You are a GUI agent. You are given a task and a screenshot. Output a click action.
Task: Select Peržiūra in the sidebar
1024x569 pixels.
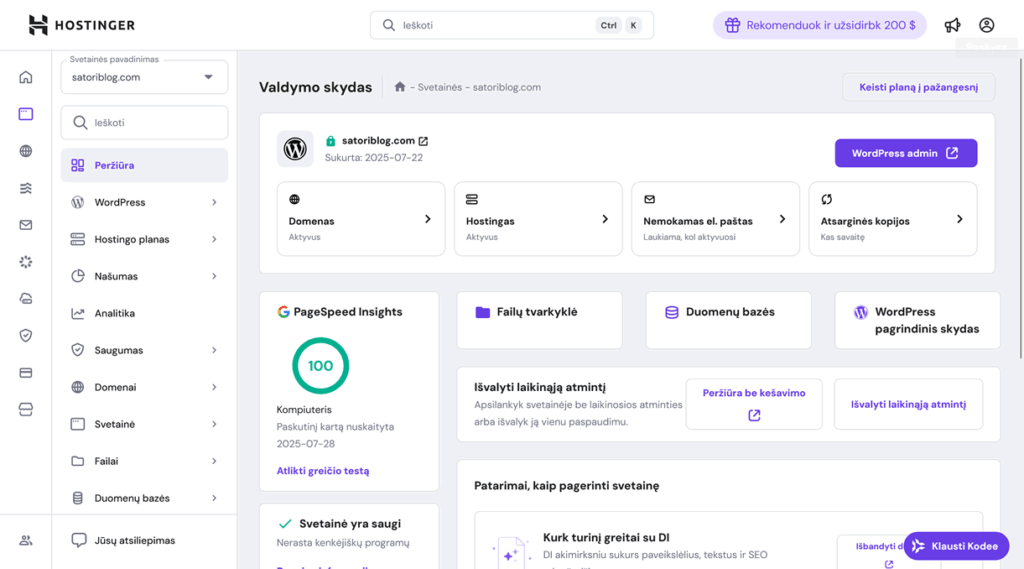[144, 165]
